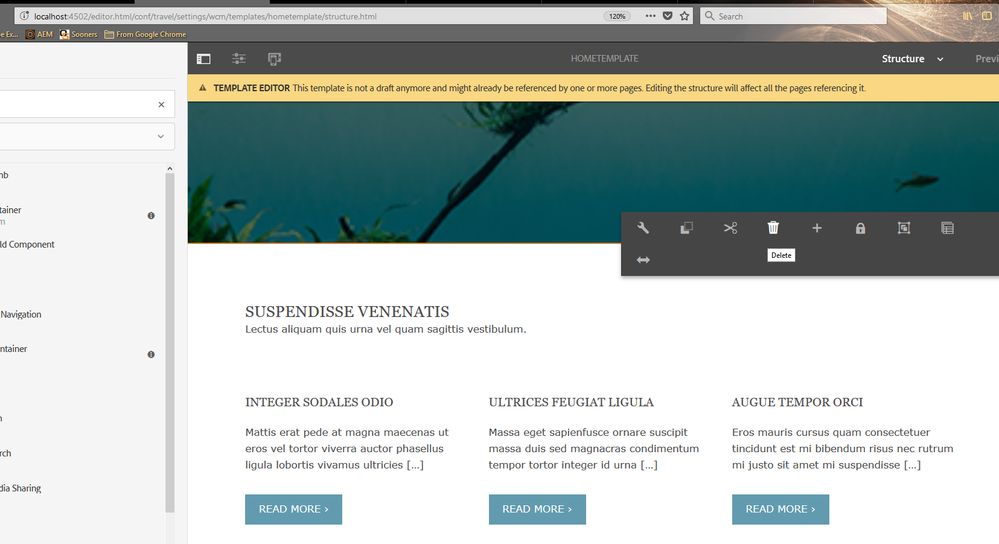Click the components list scrollbar
Viewport: 999px width, 544px height.
coord(169,341)
